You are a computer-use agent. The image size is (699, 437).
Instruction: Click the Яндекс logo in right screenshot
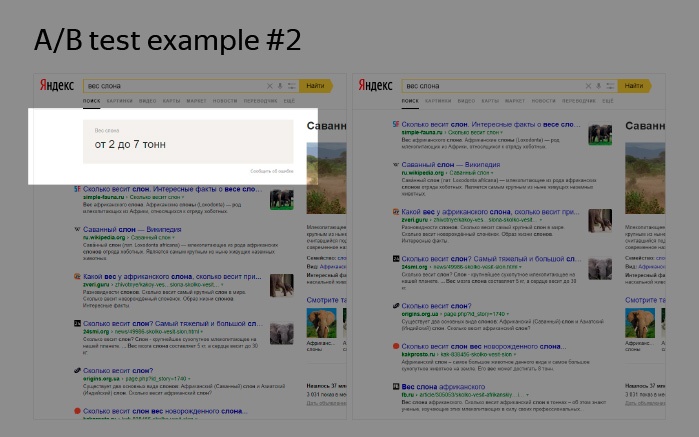pos(375,85)
